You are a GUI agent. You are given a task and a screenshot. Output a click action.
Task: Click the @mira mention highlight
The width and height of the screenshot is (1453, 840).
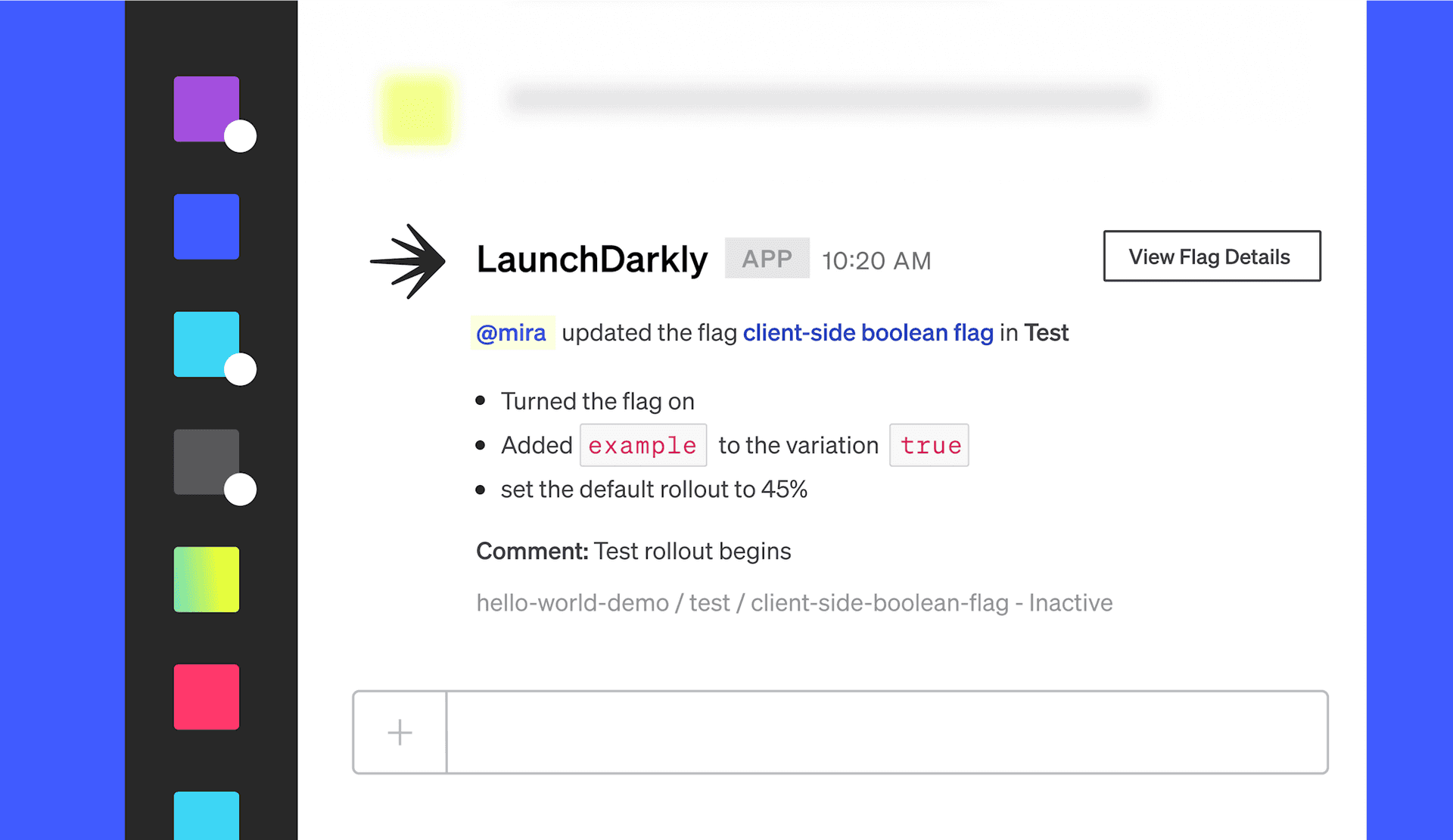[512, 333]
